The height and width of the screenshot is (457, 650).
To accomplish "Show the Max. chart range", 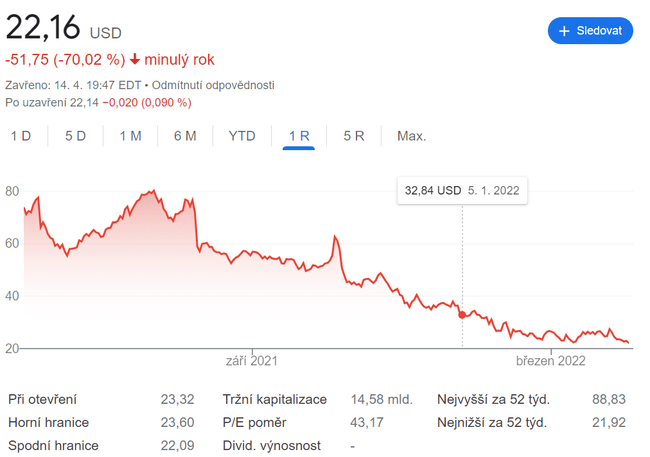I will point(411,136).
